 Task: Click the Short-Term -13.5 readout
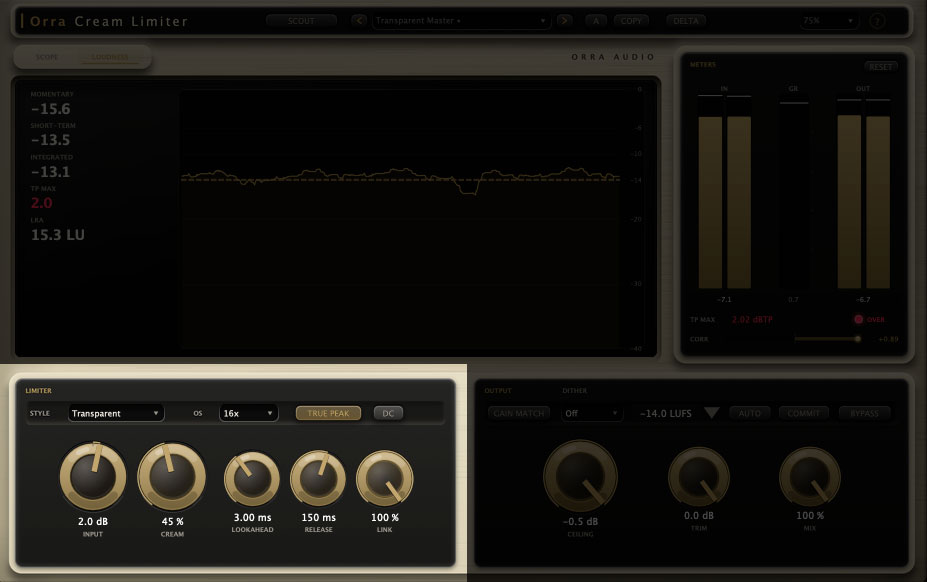click(x=51, y=140)
